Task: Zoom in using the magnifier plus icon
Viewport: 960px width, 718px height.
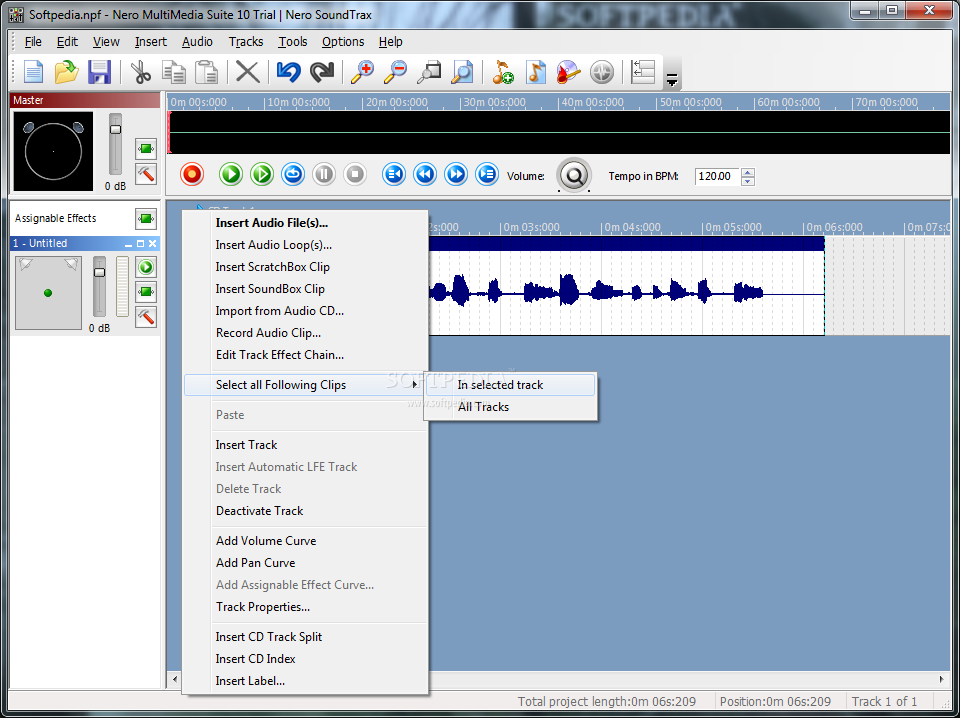Action: point(362,72)
